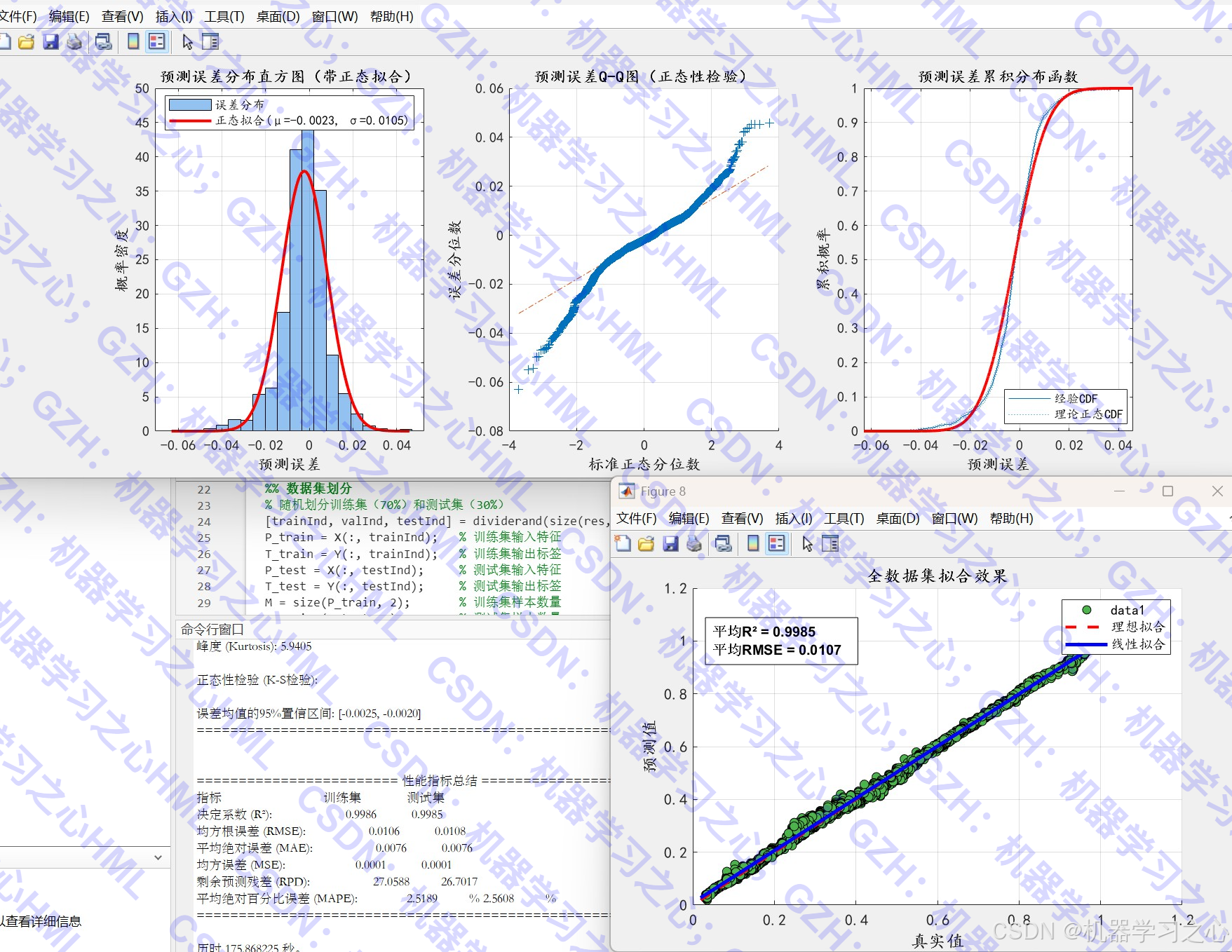Screen dimensions: 1232x952
Task: Open 工具(T) menu in the top figure window
Action: point(224,16)
